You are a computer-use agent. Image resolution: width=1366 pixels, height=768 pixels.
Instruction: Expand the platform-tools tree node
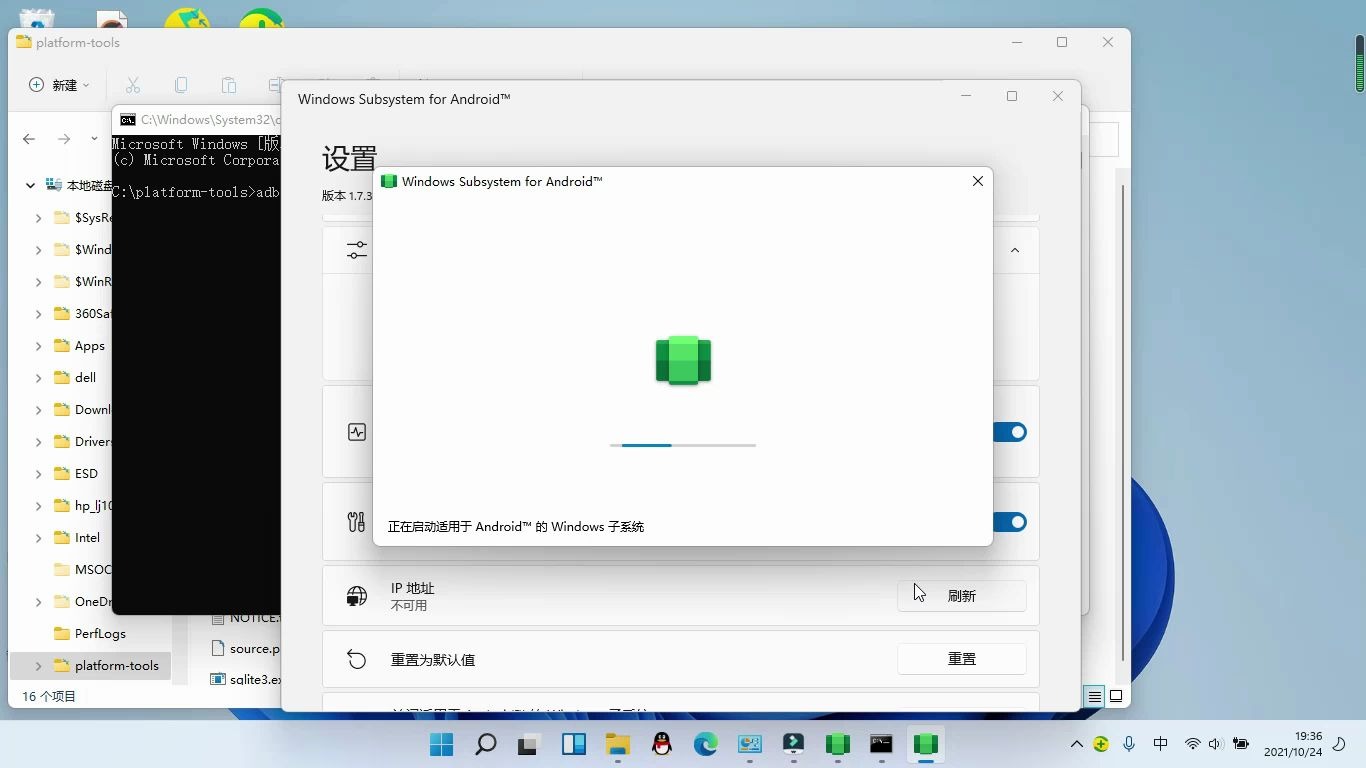click(x=38, y=665)
